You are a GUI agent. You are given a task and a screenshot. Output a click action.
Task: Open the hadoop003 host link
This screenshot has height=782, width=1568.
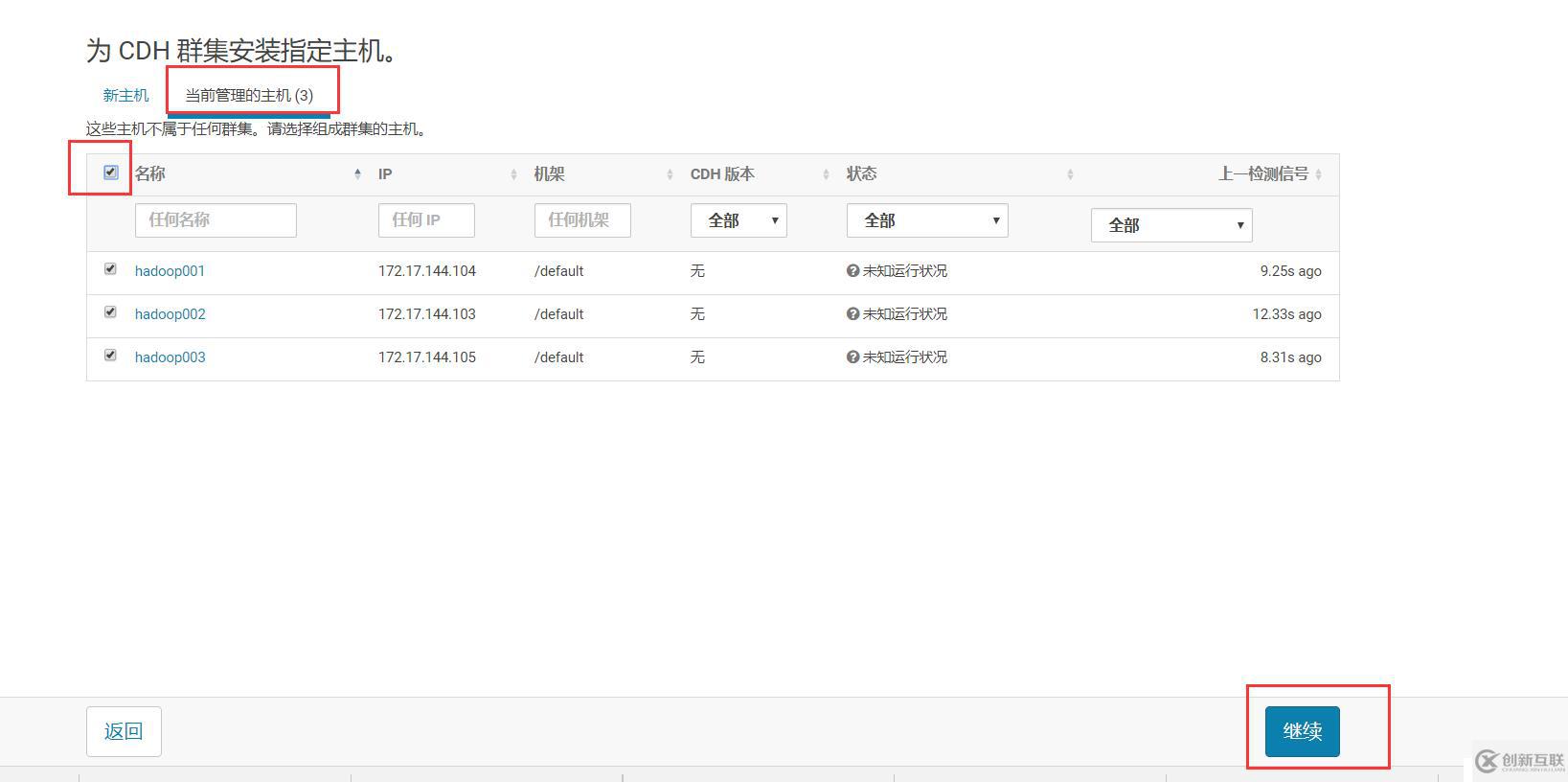tap(170, 357)
